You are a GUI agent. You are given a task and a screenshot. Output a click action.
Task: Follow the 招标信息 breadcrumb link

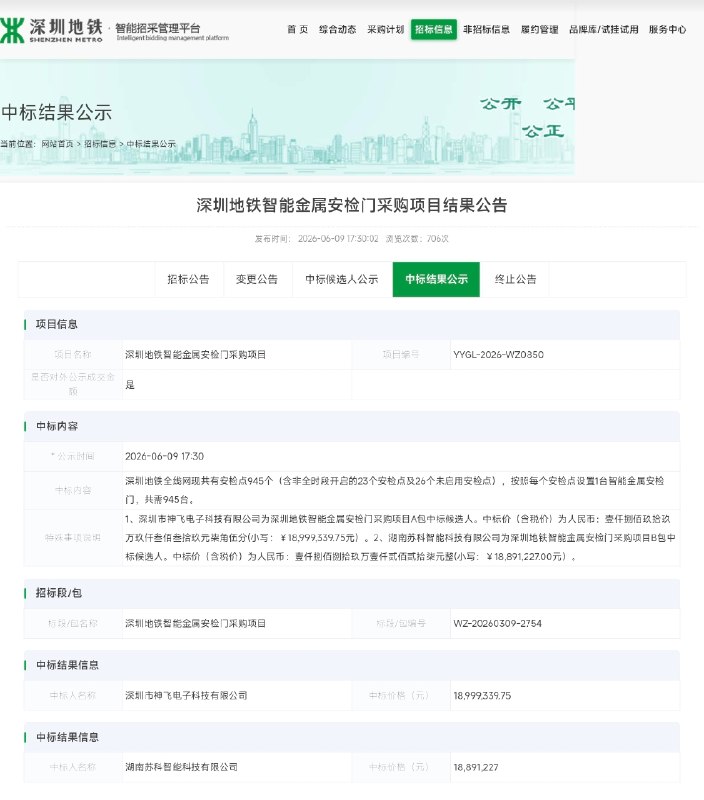pos(100,144)
